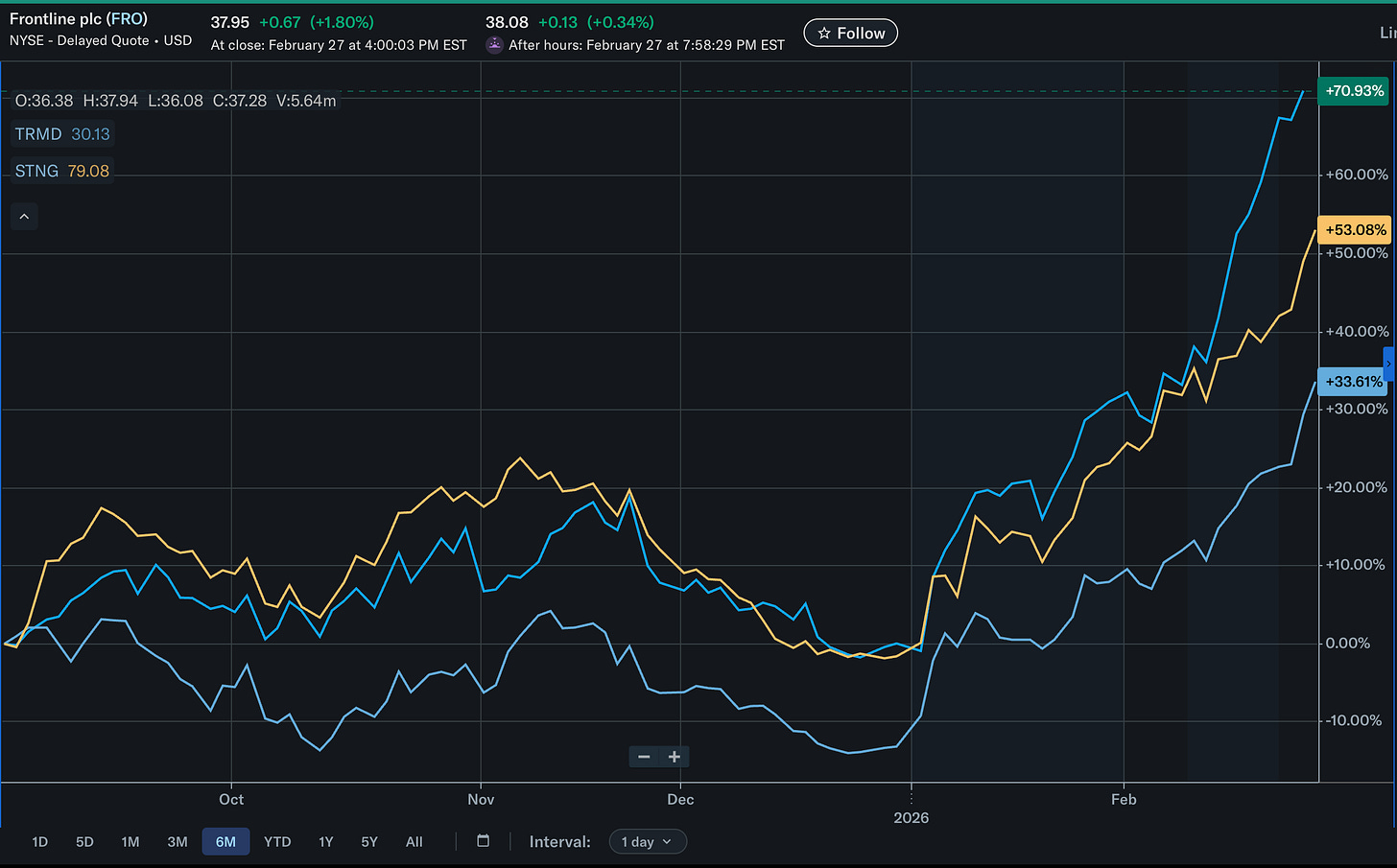
Task: Select the 1D time range
Action: coord(39,841)
